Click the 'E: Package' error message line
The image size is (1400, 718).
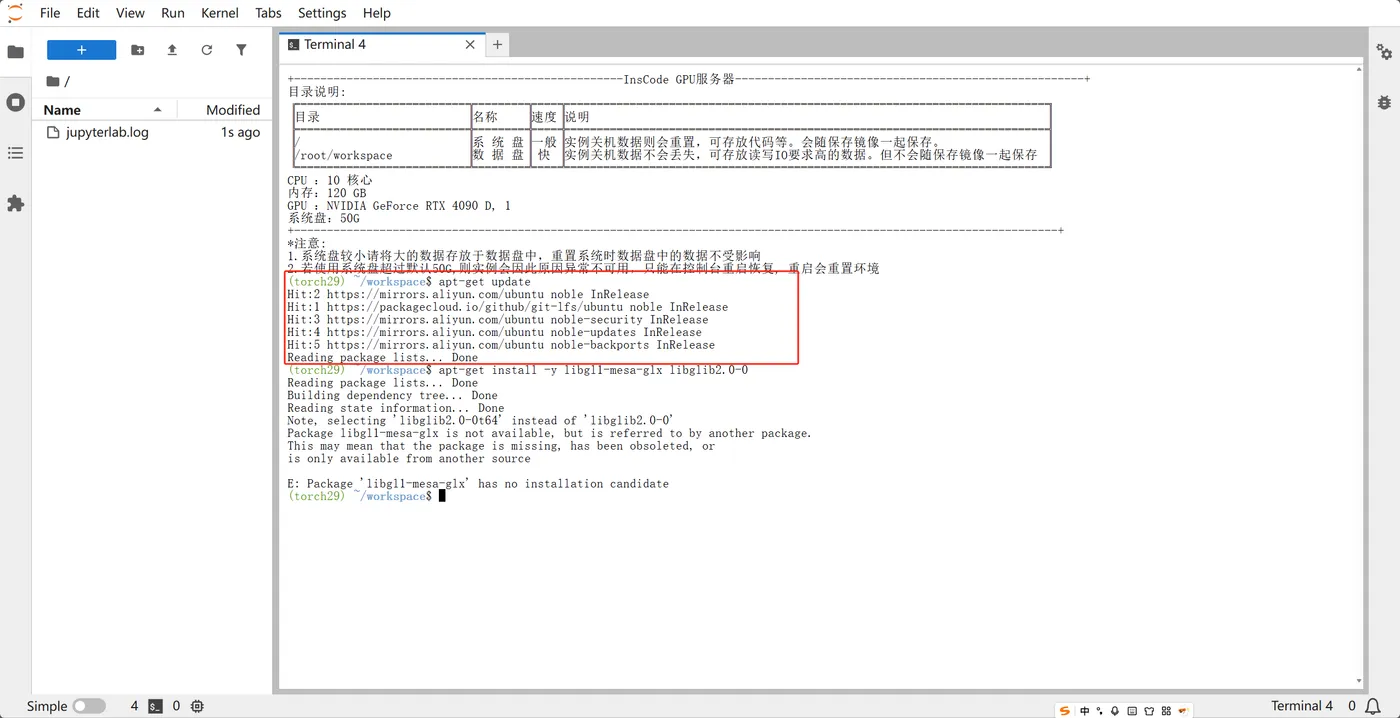point(478,483)
